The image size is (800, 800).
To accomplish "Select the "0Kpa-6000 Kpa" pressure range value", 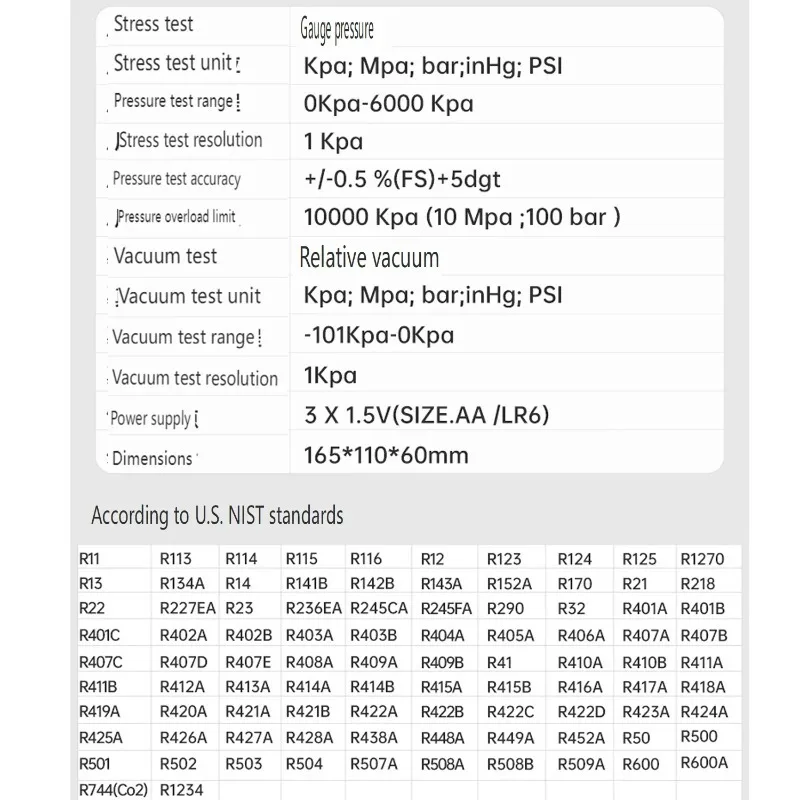I will 388,103.
